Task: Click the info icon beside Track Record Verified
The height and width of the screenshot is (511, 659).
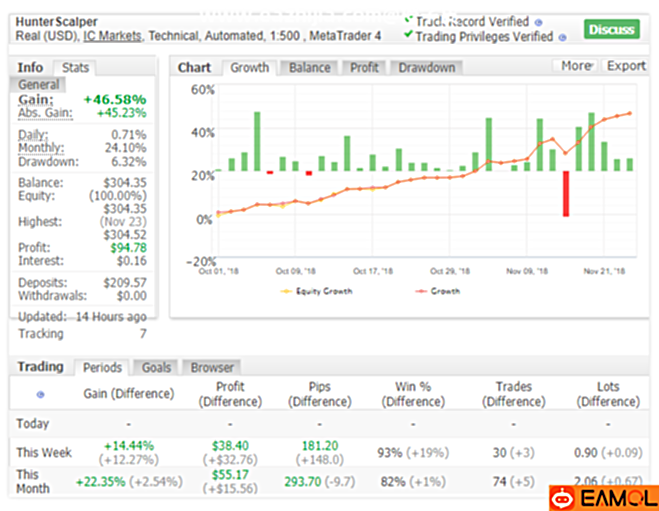Action: tap(539, 22)
